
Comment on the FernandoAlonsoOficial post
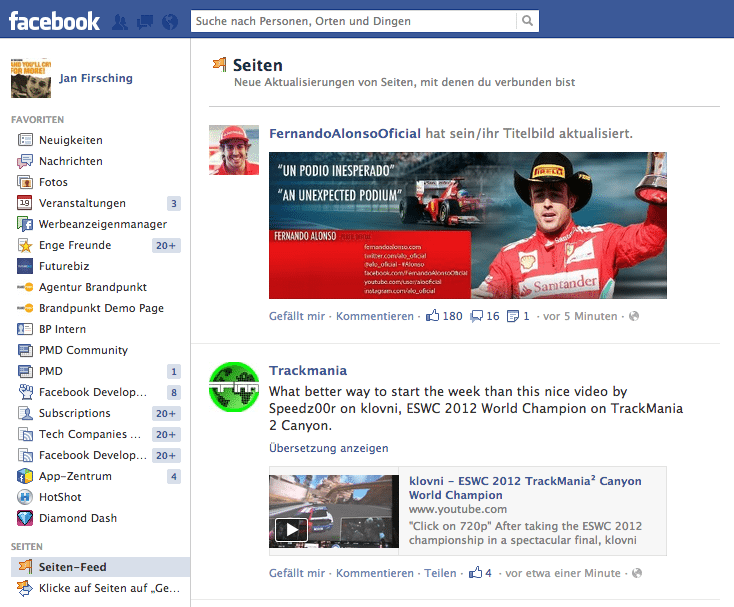click(375, 316)
